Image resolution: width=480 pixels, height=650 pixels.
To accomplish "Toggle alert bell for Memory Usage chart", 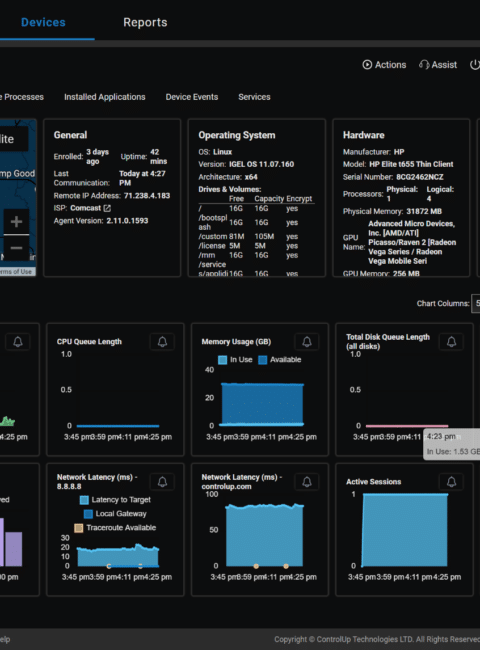I will (307, 342).
